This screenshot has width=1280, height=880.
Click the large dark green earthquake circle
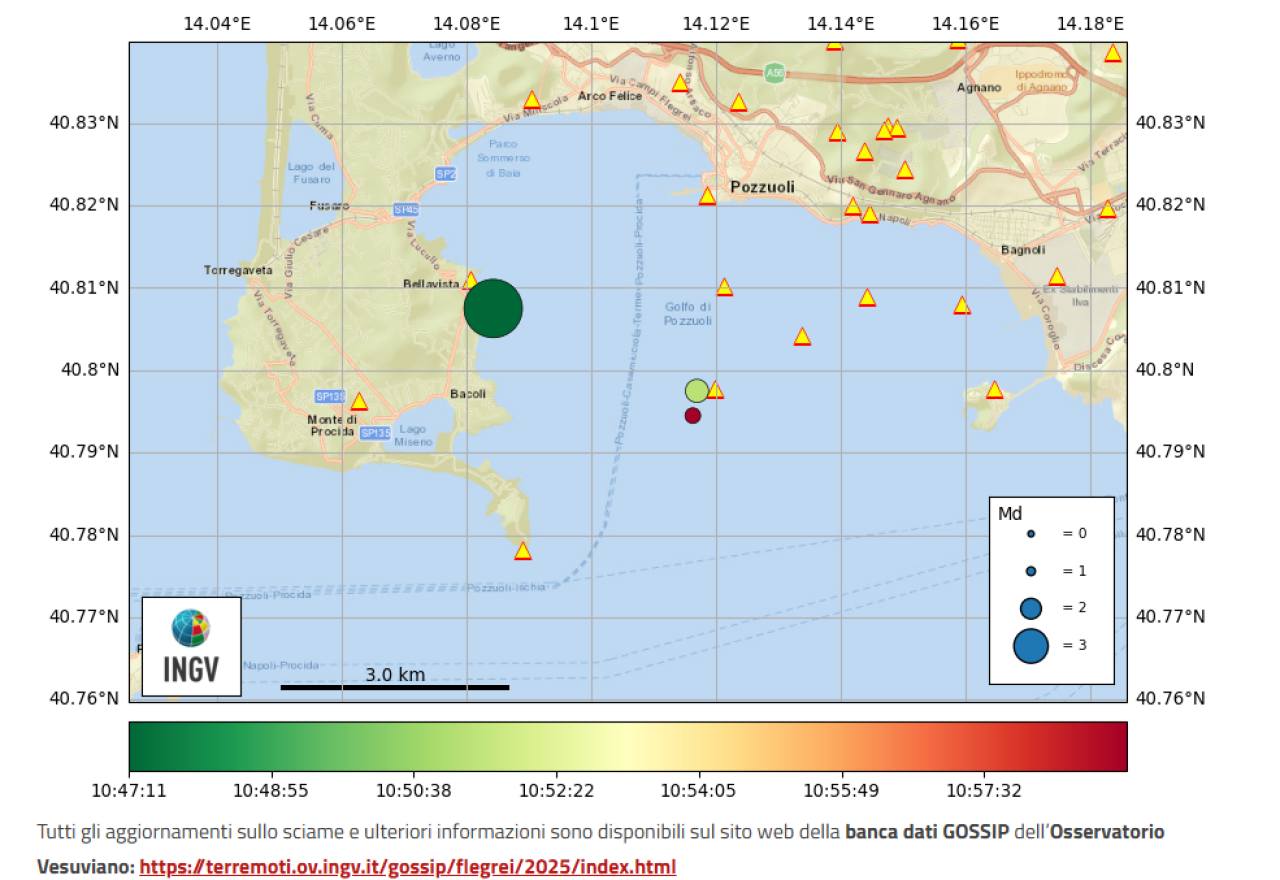point(493,309)
